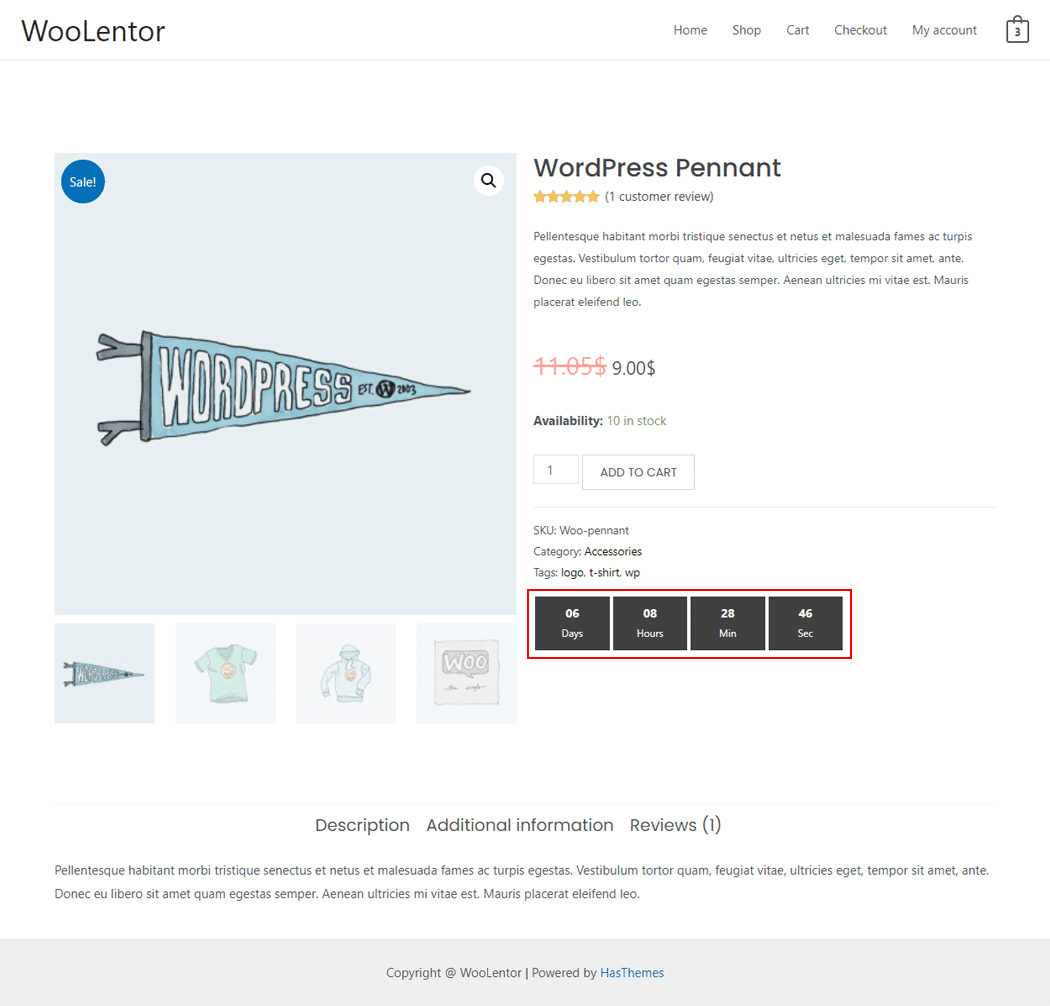Viewport: 1050px width, 1006px height.
Task: Open the Accessories category link
Action: tap(613, 552)
